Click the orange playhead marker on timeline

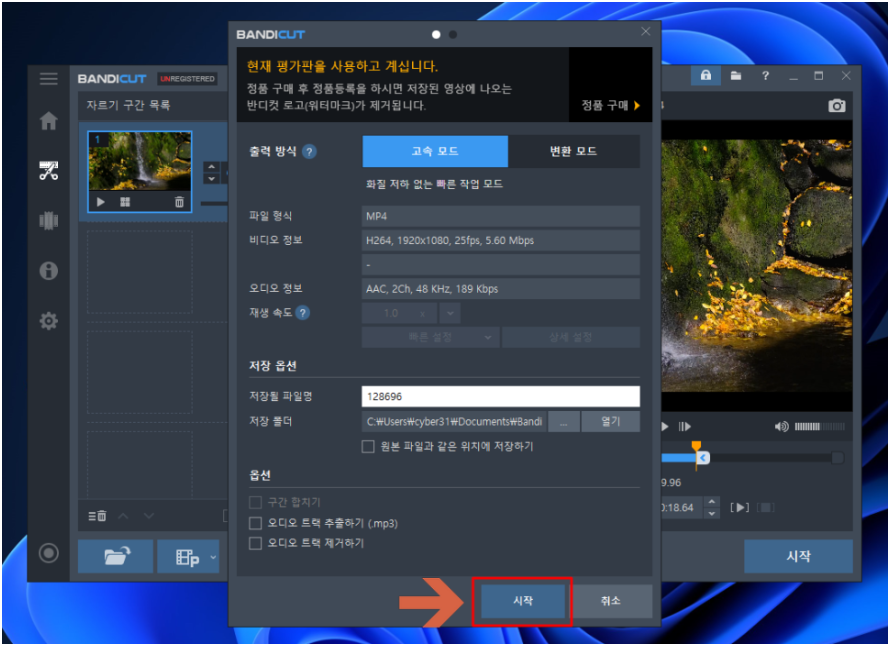pos(696,447)
